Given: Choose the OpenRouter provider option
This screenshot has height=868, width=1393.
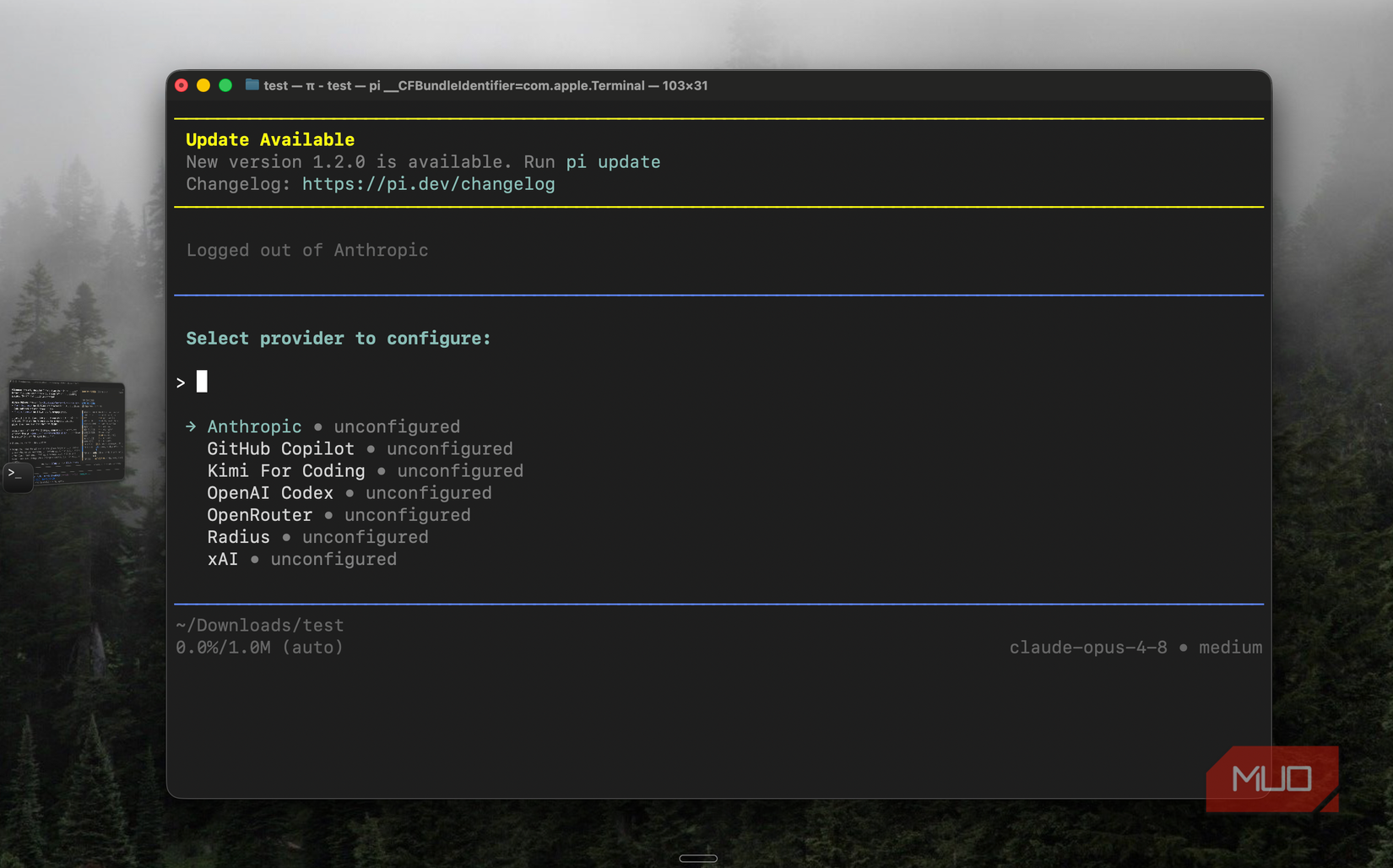Looking at the screenshot, I should pos(339,514).
